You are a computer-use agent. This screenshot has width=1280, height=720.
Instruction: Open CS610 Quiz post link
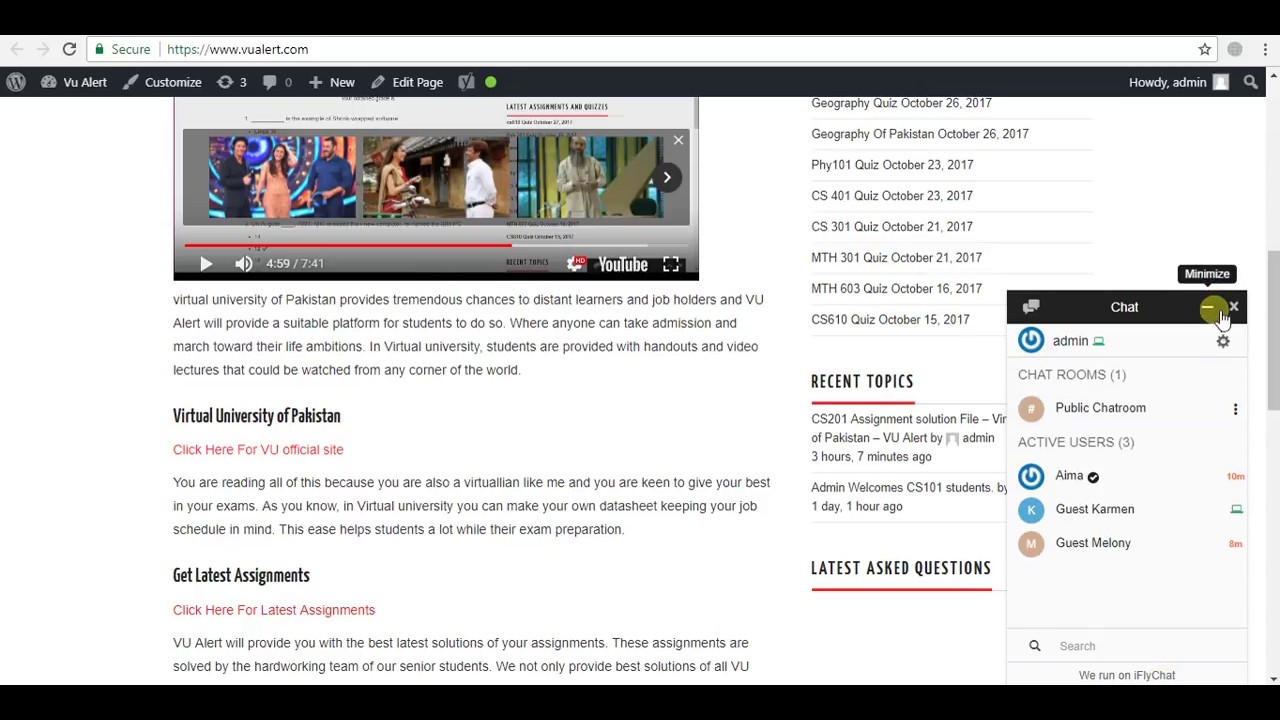point(890,320)
